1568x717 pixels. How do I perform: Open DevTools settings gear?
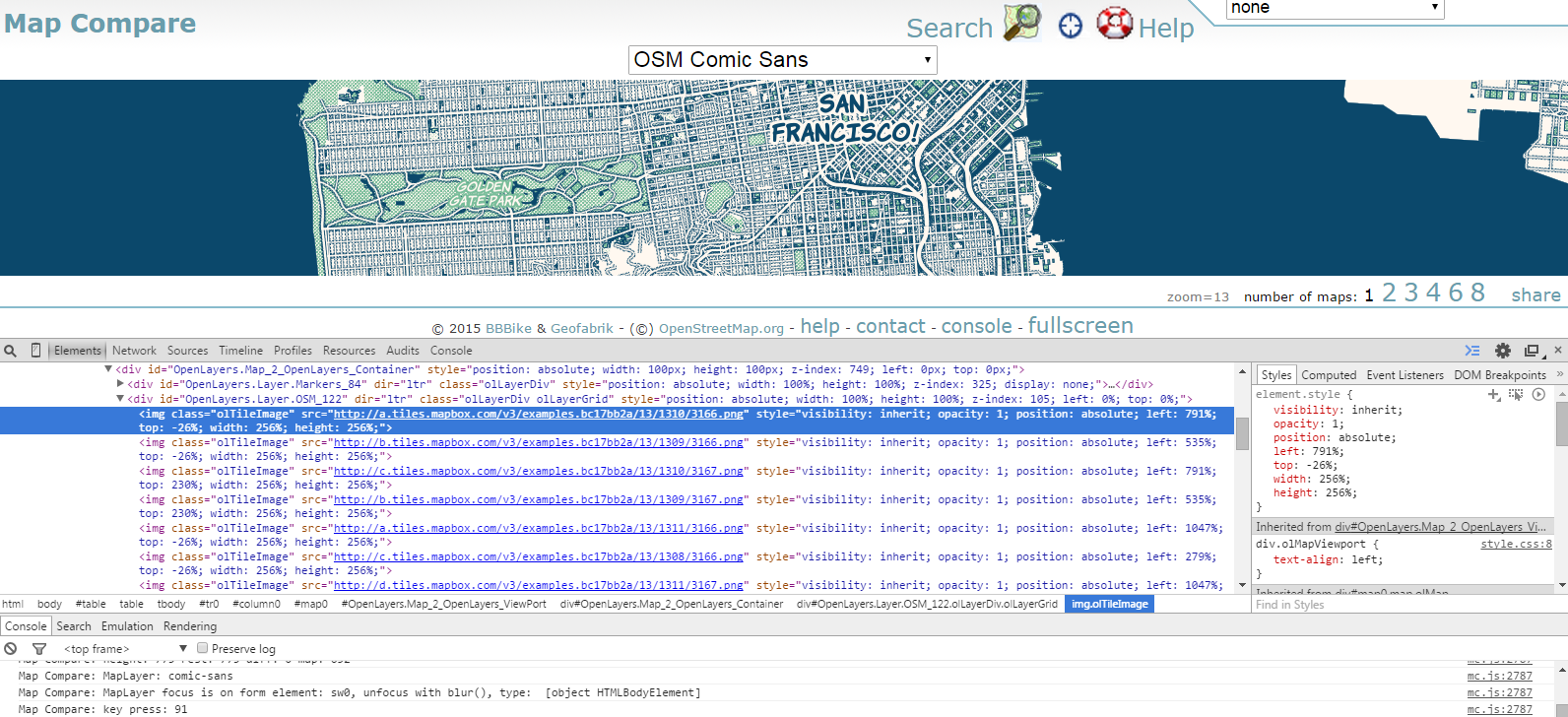click(1502, 351)
